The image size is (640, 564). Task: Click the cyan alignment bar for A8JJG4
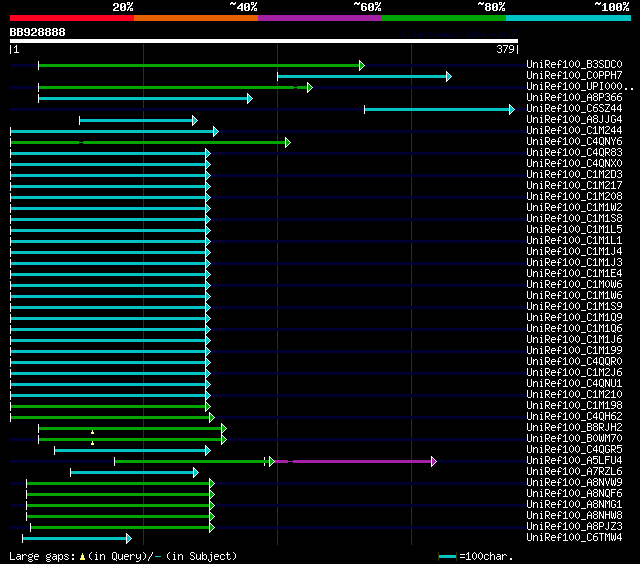[x=136, y=120]
